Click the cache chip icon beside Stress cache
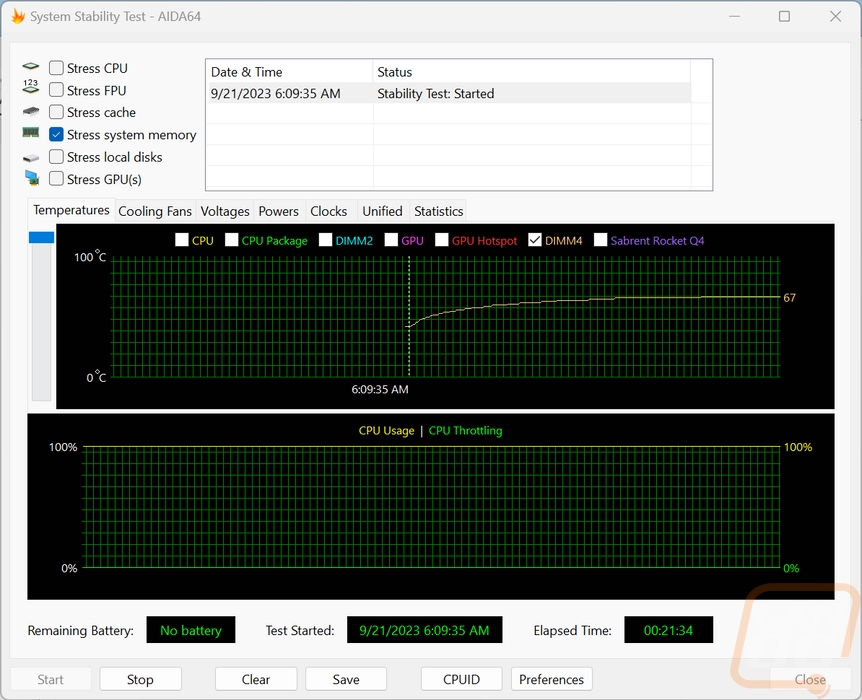 tap(31, 111)
